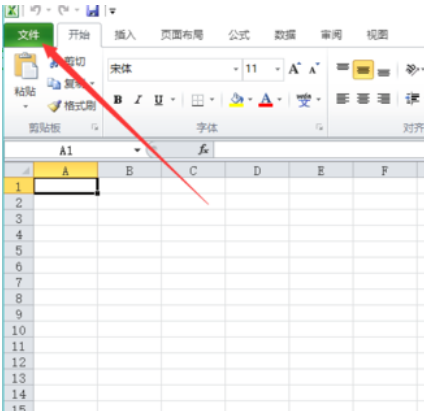The height and width of the screenshot is (411, 424).
Task: Select column E header
Action: [321, 170]
